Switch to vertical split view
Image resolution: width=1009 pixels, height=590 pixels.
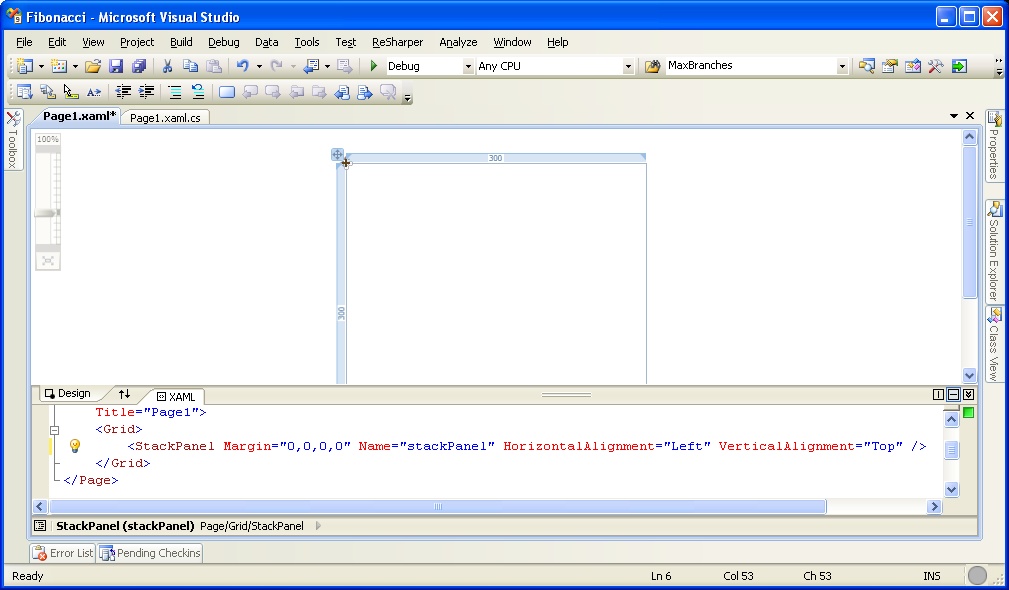tap(938, 394)
